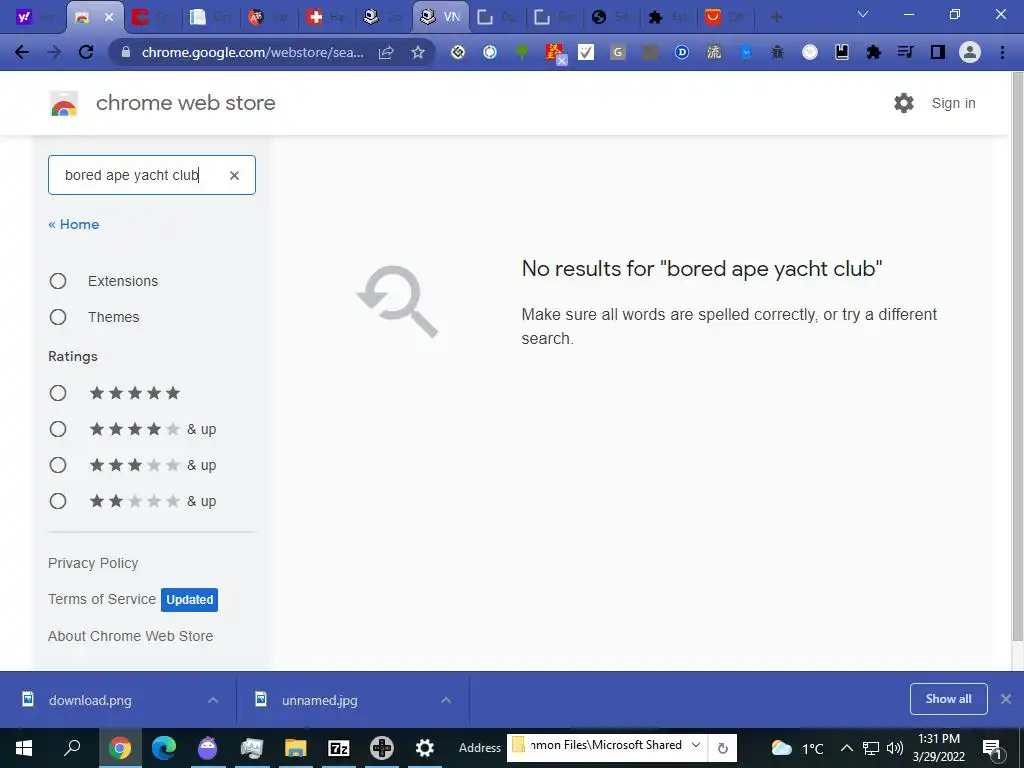Screen dimensions: 1024x768
Task: Open the media controls queue icon
Action: pos(905,52)
